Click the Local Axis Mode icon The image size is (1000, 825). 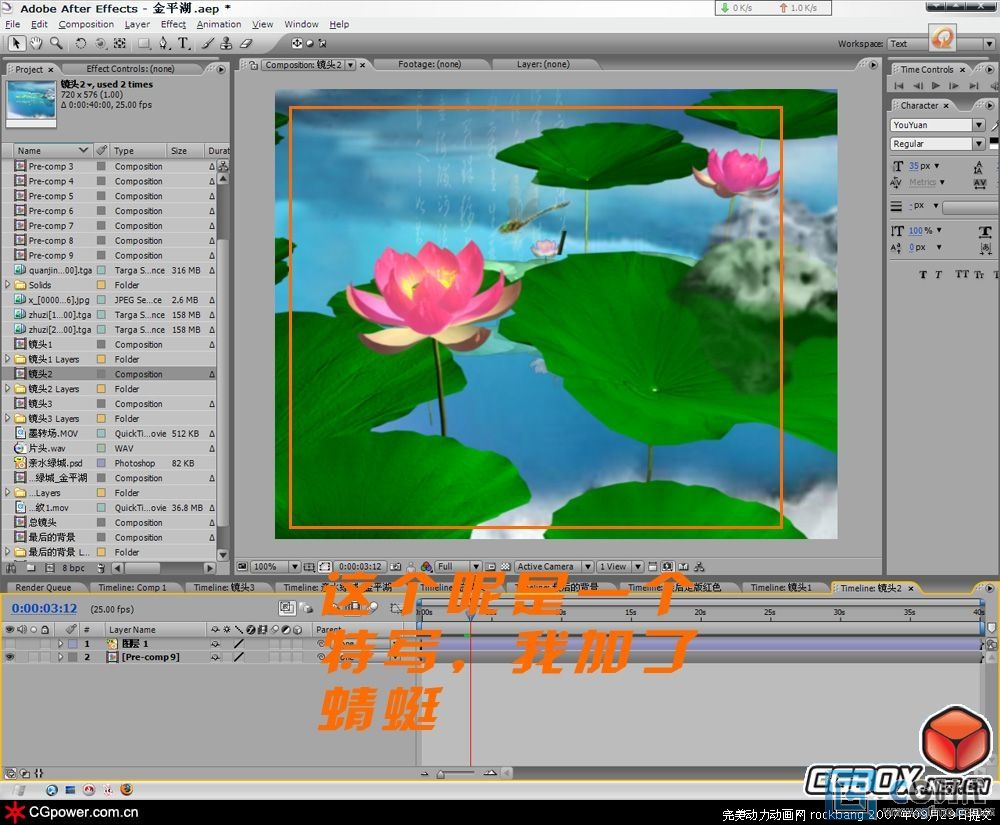[x=297, y=43]
